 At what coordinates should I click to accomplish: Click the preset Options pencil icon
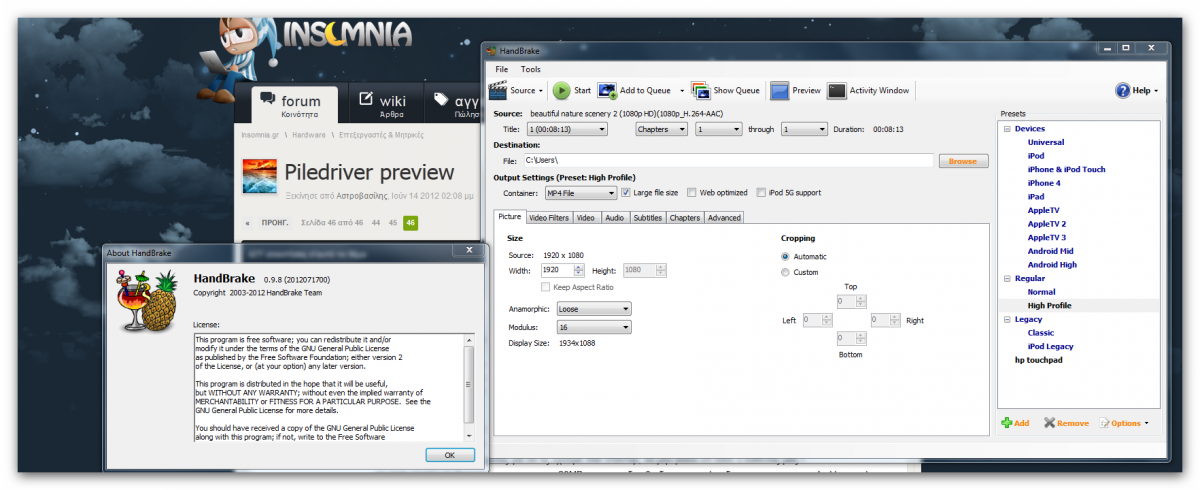tap(1104, 423)
